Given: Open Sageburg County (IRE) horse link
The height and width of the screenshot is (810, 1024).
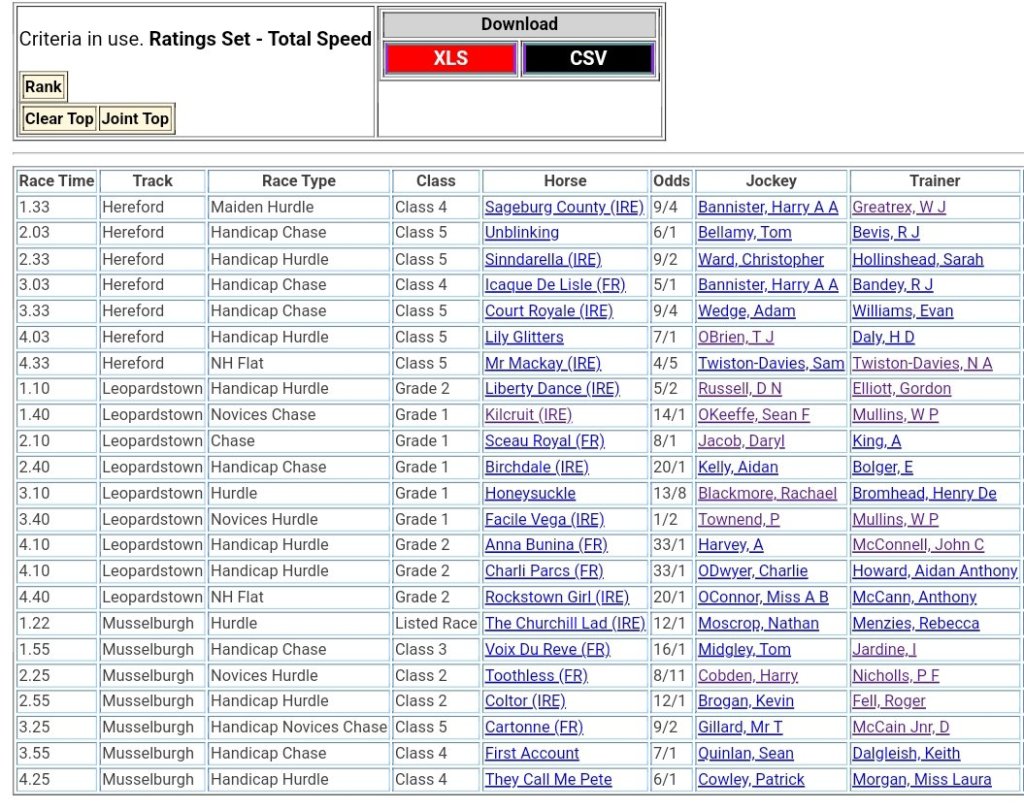Looking at the screenshot, I should pos(564,207).
